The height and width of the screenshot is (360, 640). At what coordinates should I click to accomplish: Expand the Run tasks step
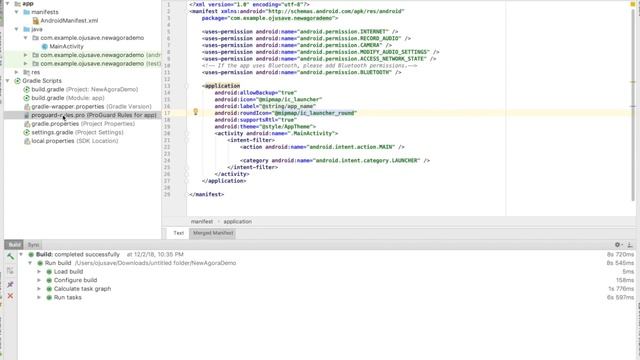click(39, 297)
